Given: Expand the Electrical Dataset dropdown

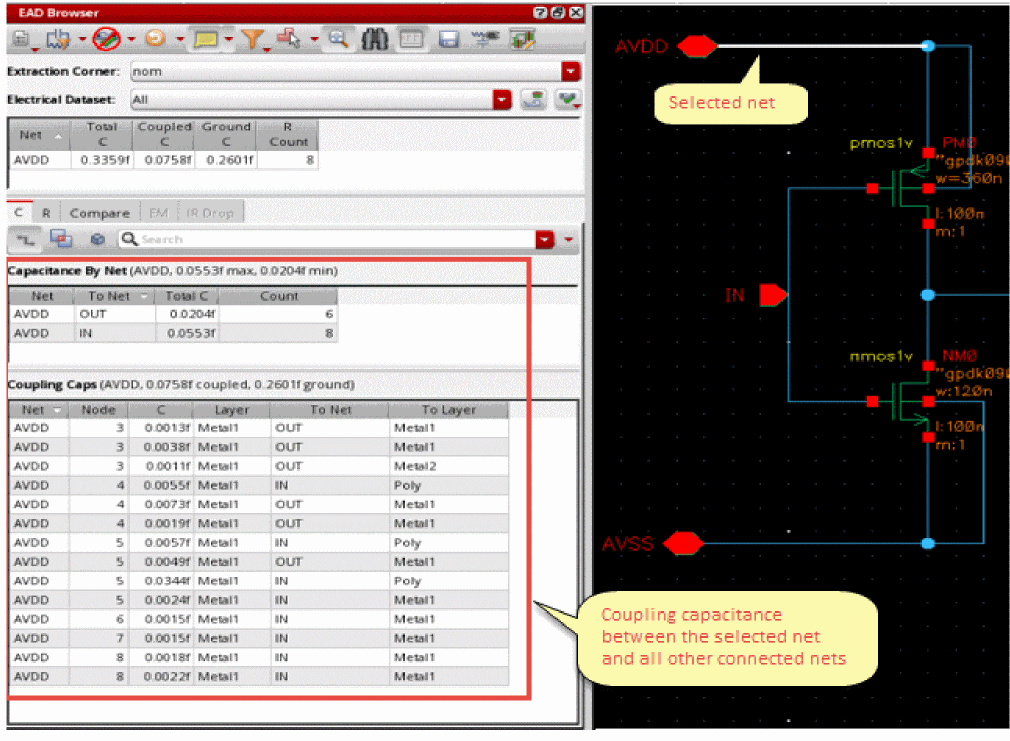Looking at the screenshot, I should point(502,100).
